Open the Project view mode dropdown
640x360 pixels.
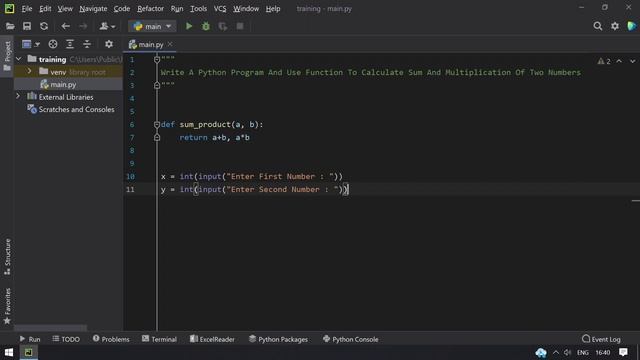tap(31, 44)
